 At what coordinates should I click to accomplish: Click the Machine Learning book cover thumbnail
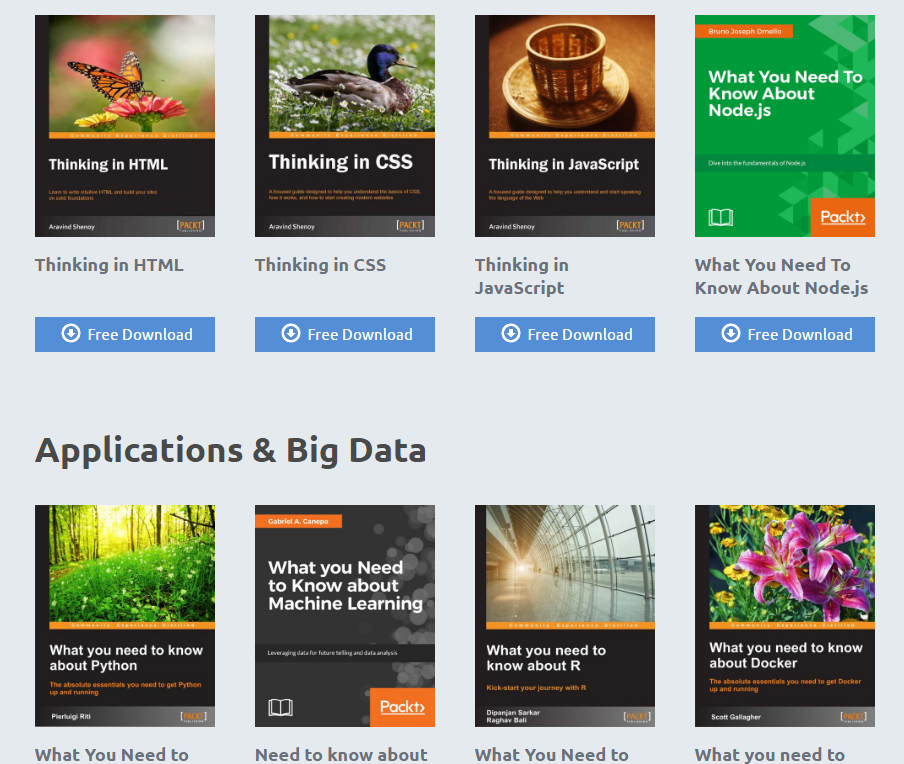point(344,615)
